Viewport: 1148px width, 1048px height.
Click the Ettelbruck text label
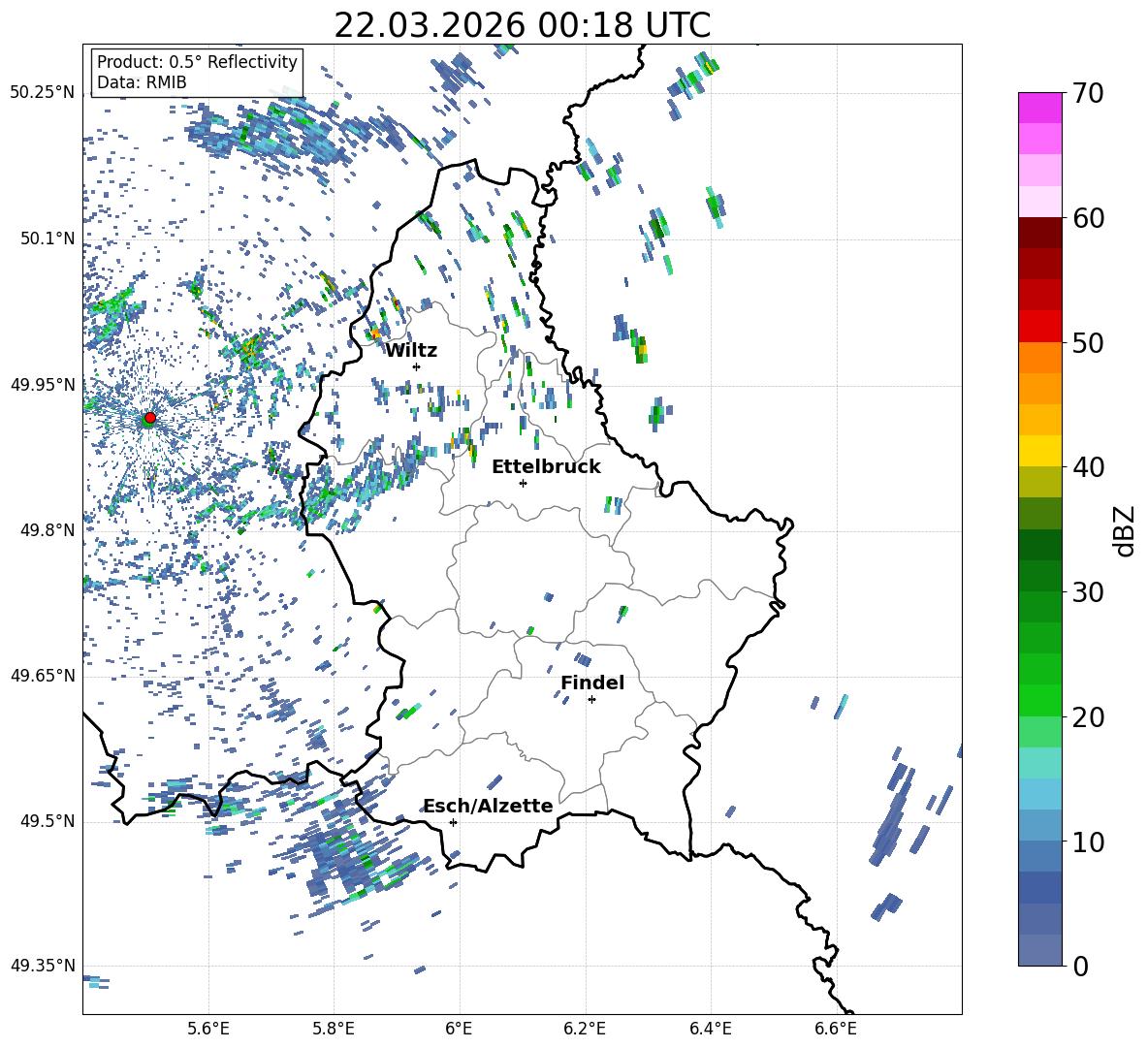546,466
